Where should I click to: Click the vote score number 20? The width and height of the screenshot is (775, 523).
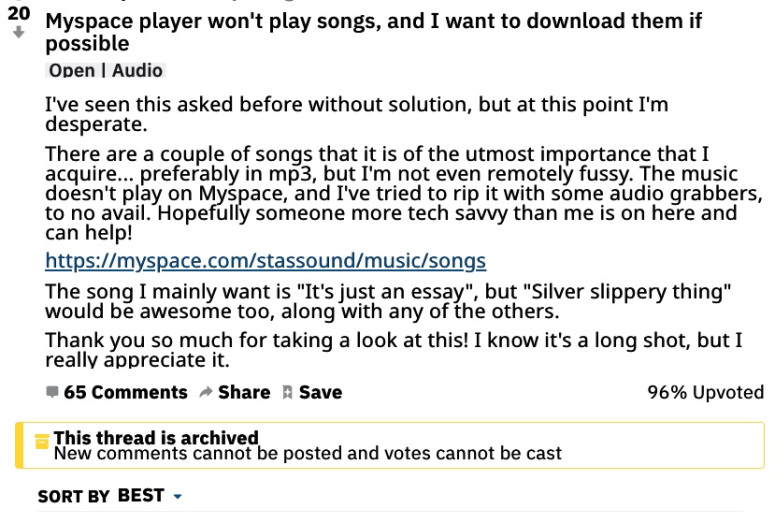(x=19, y=13)
